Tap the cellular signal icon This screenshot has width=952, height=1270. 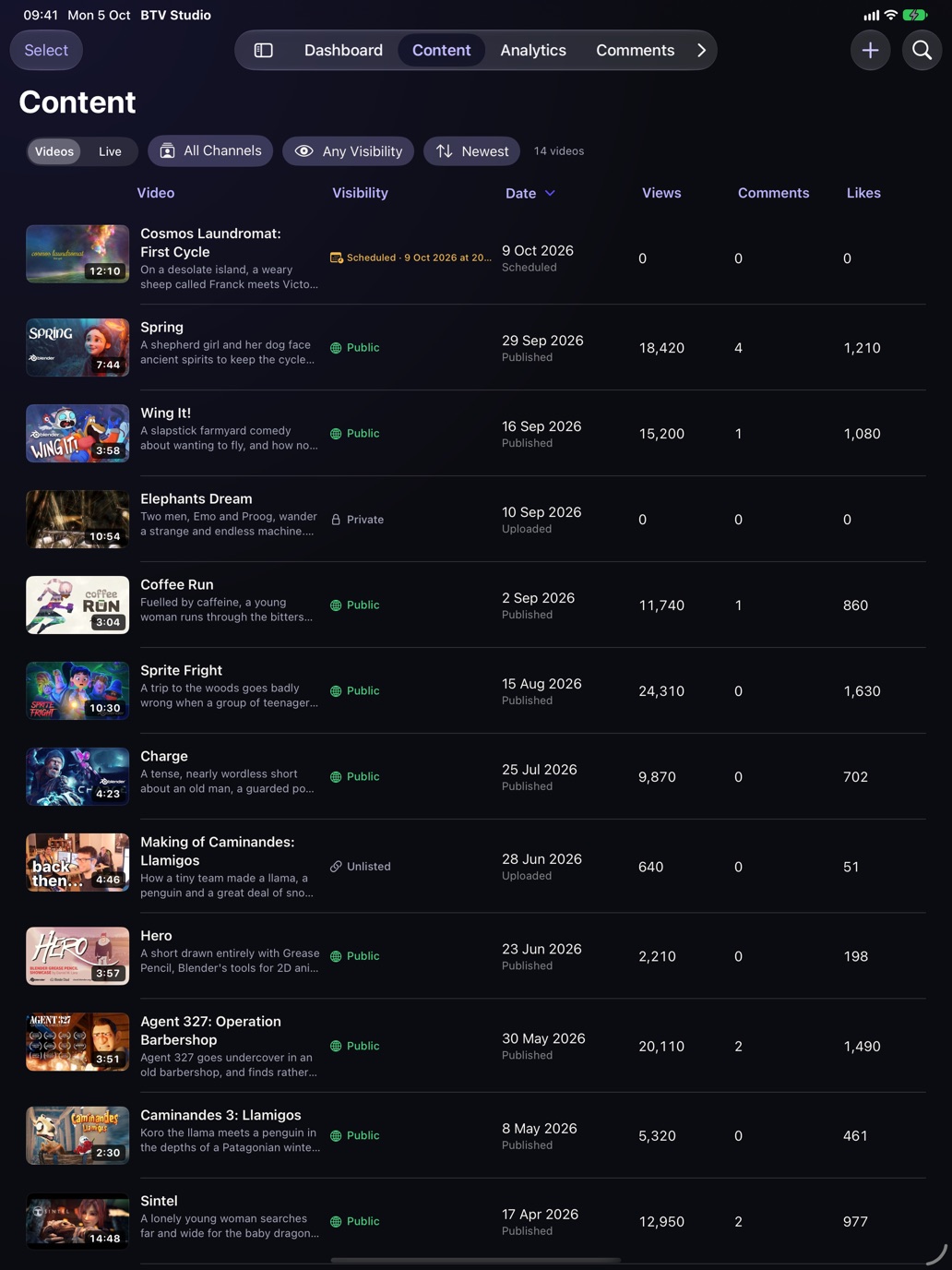pyautogui.click(x=871, y=15)
